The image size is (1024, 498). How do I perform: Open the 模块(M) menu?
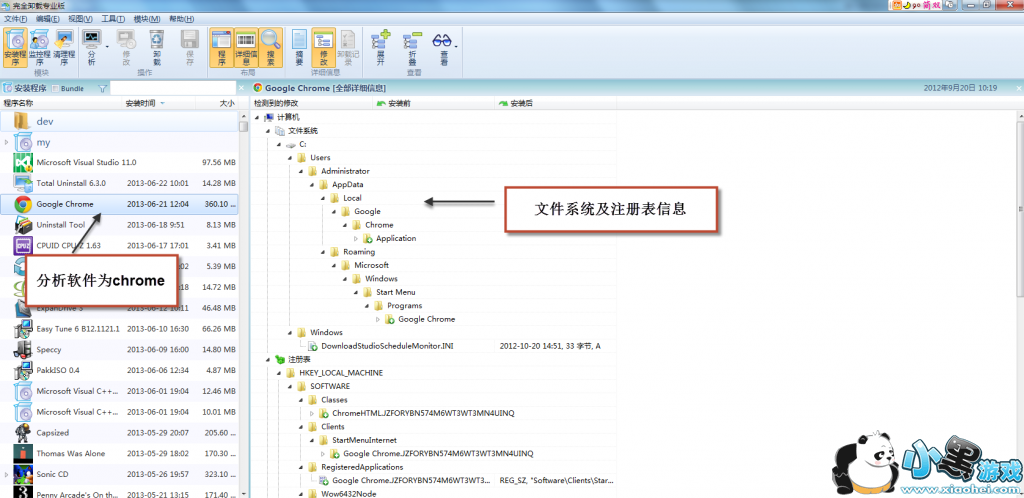pyautogui.click(x=146, y=18)
